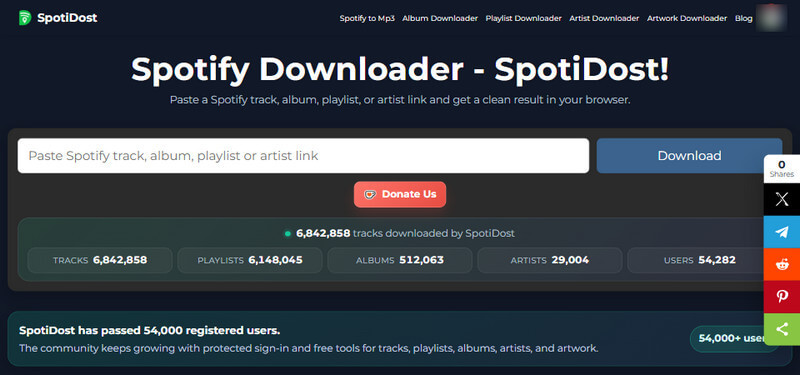Go to Album Downloader

(440, 18)
